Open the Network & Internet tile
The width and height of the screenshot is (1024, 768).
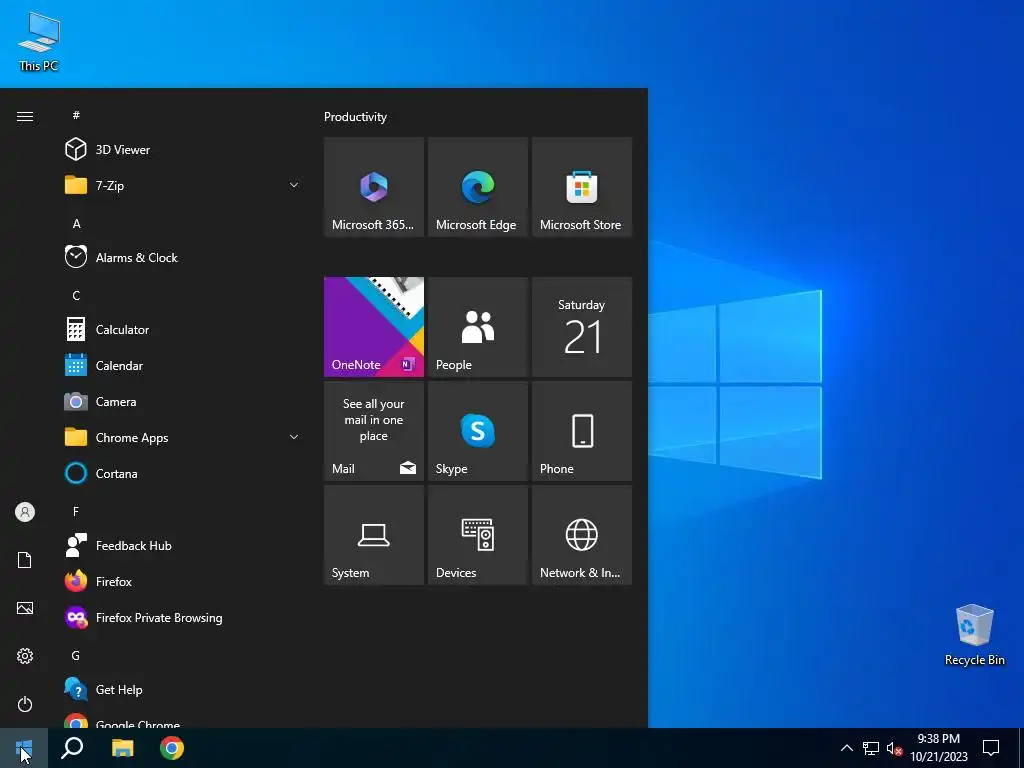click(x=582, y=535)
